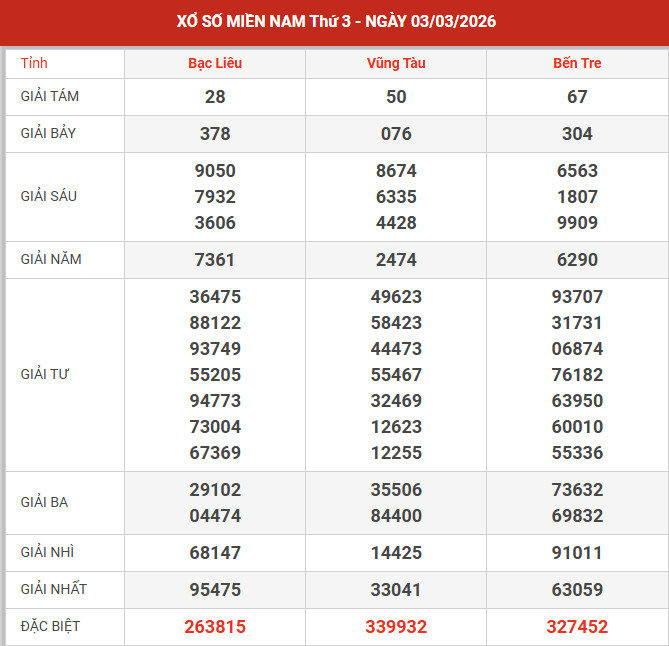Screen dimensions: 669x646
Task: Select Bạc Liêu first prize number 95475
Action: pos(215,590)
